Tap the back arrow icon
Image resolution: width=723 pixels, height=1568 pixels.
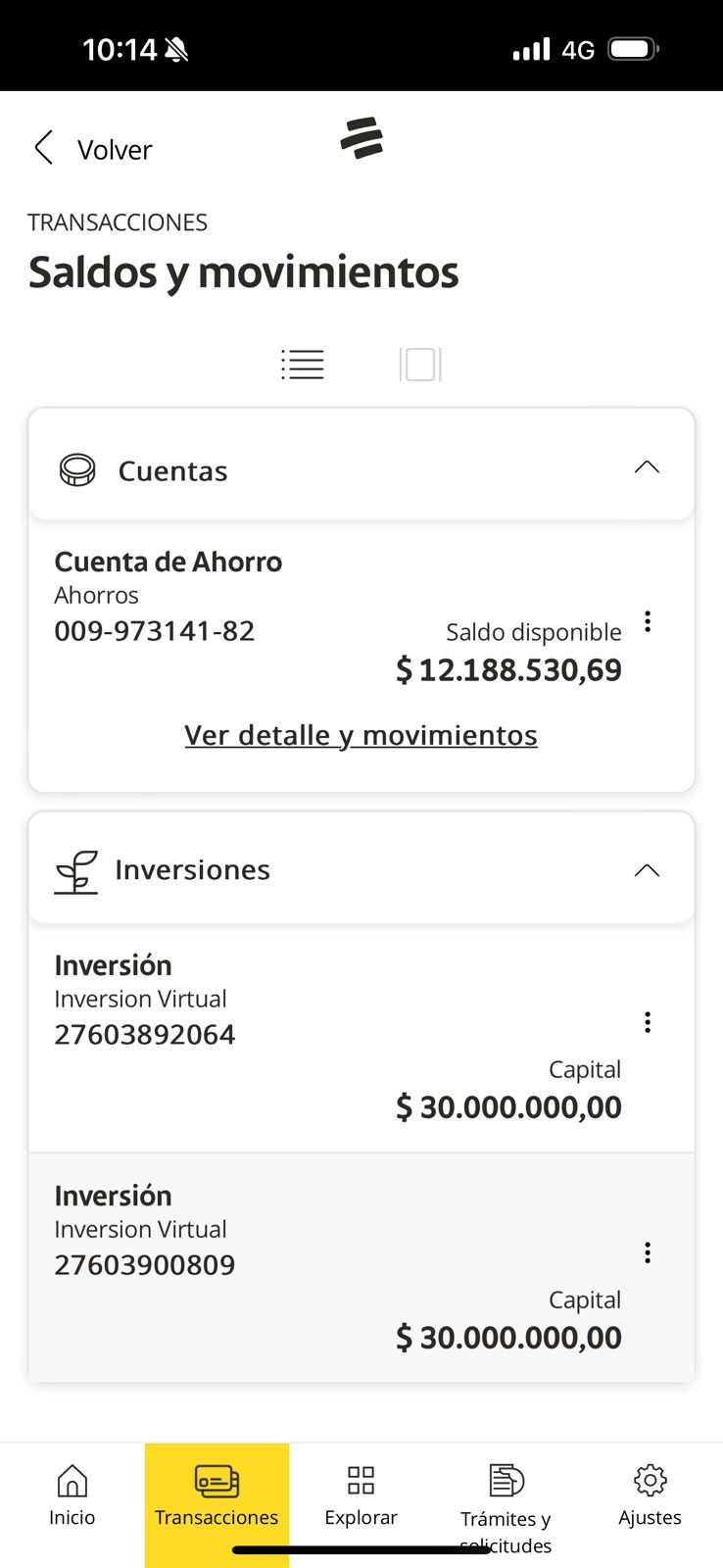(43, 148)
